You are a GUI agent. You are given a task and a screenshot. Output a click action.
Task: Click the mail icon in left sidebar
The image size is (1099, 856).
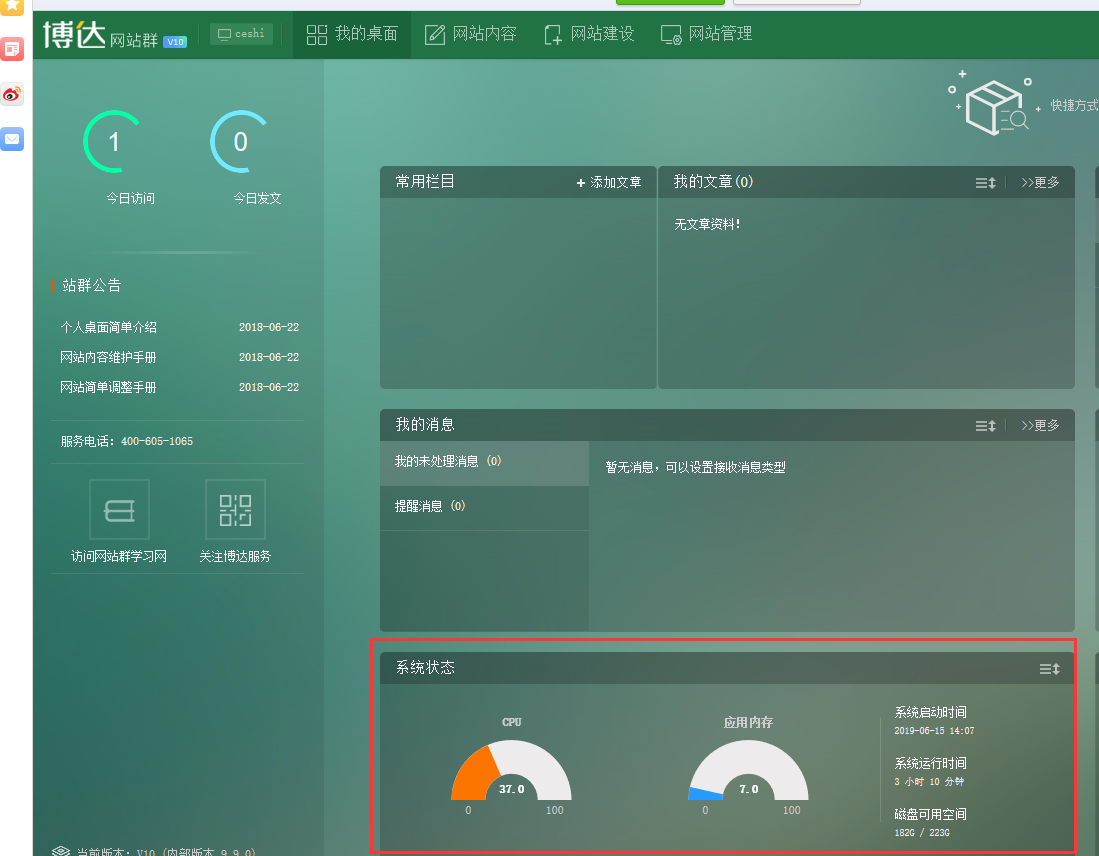click(12, 139)
